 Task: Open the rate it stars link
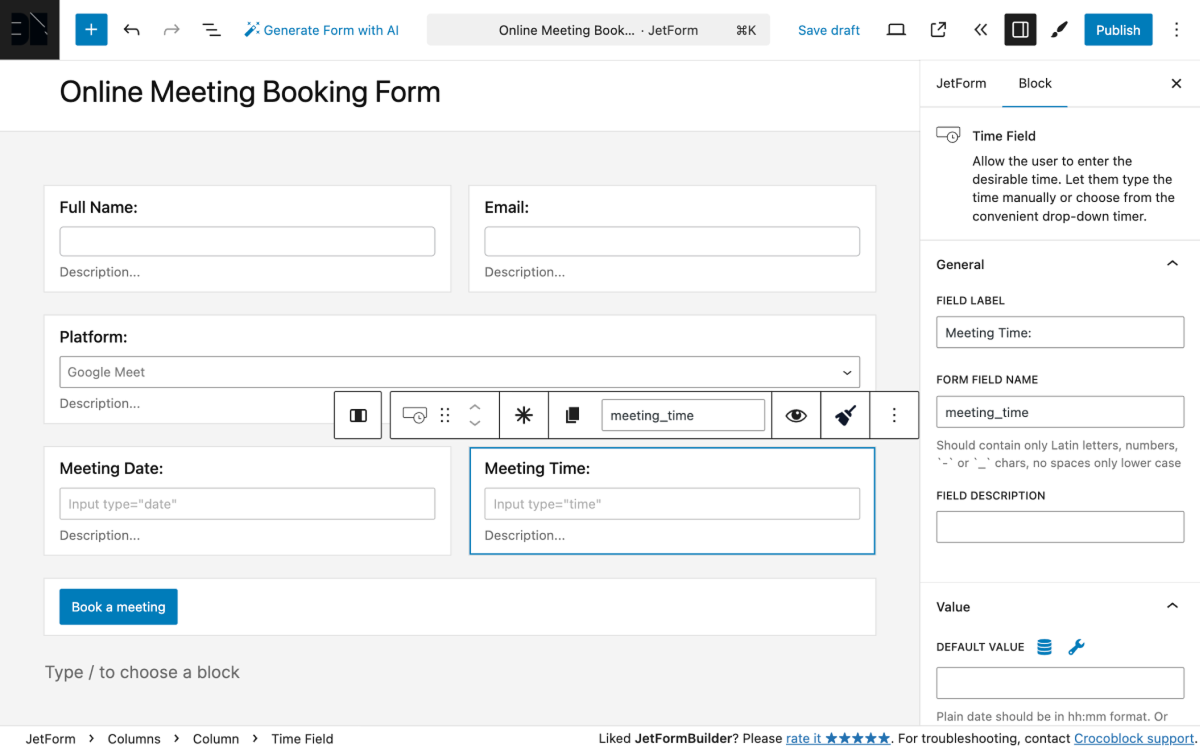pyautogui.click(x=838, y=738)
